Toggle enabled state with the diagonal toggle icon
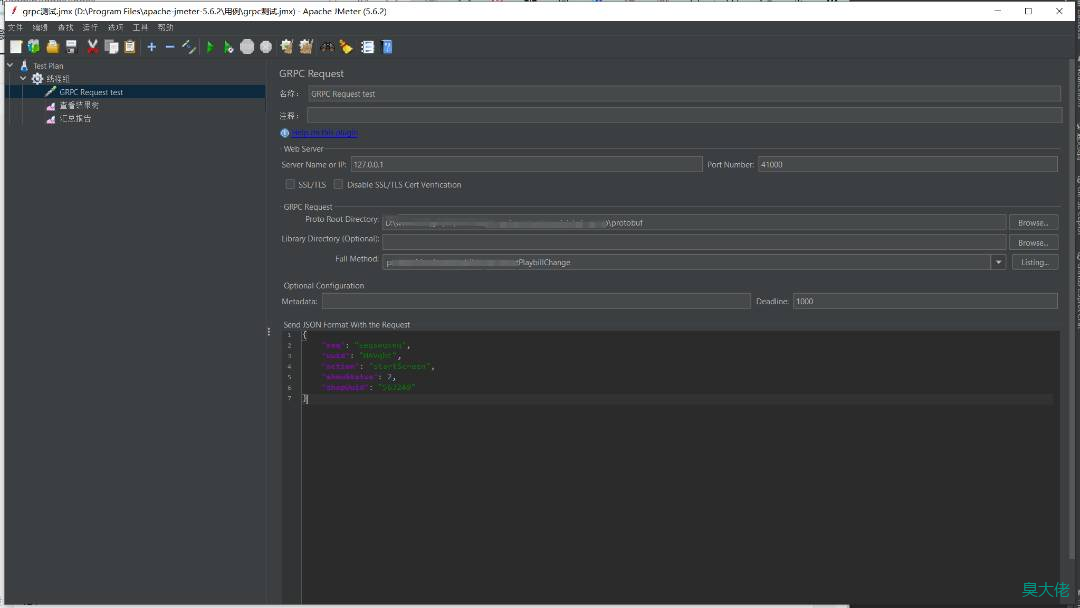Image resolution: width=1080 pixels, height=608 pixels. (x=189, y=47)
